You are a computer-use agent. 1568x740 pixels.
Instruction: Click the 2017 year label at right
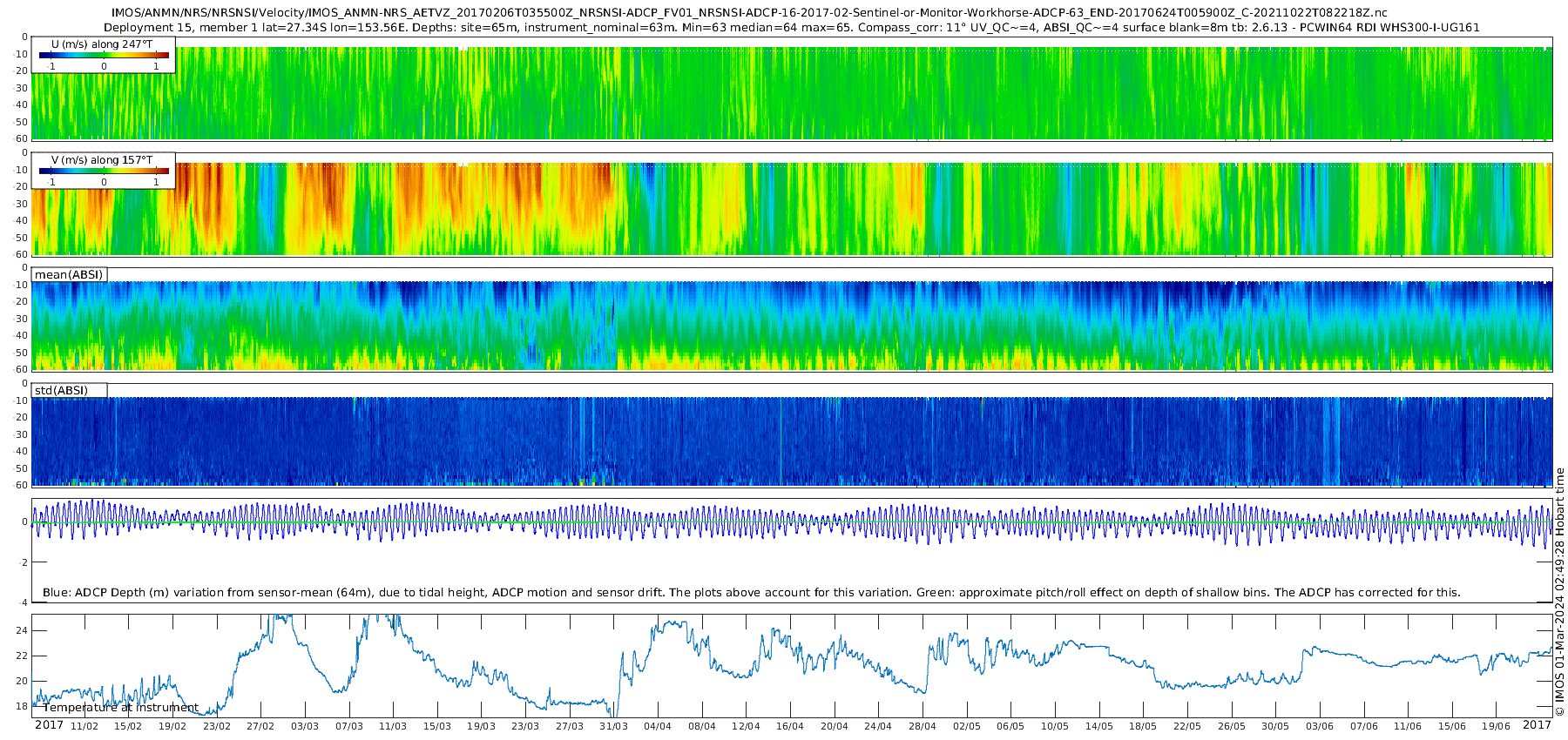click(1537, 725)
